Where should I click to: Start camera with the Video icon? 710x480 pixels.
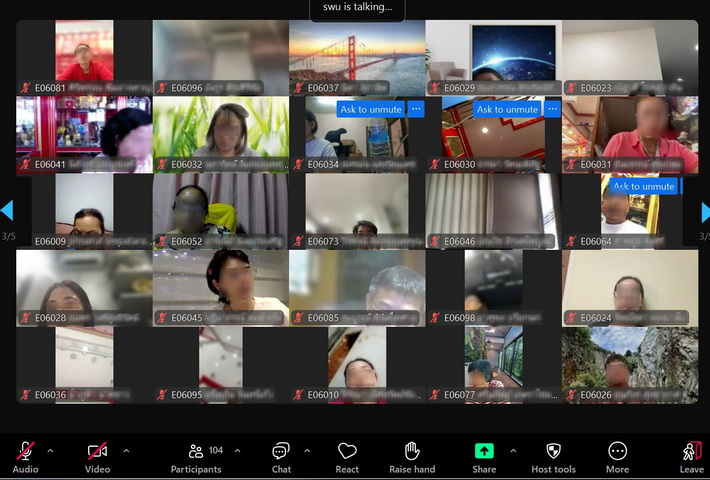click(x=97, y=452)
